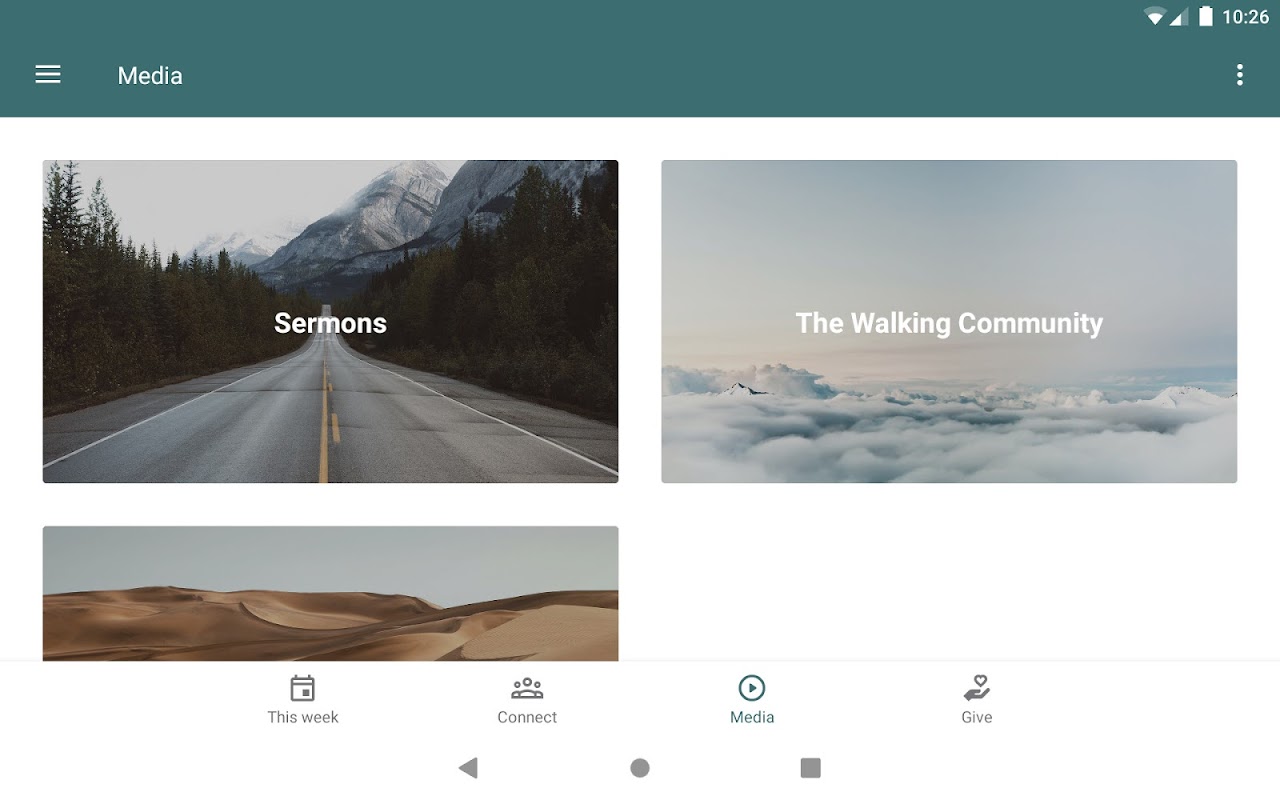Switch to the This week tab label
Image resolution: width=1280 pixels, height=800 pixels.
click(x=303, y=717)
